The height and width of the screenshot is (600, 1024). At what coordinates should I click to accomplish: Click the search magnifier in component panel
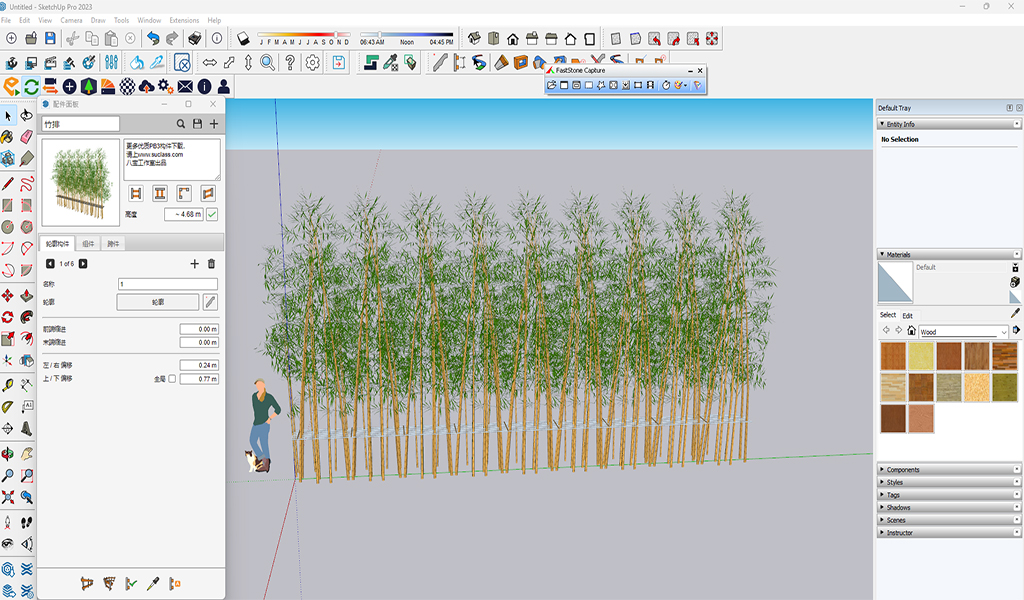pos(181,124)
